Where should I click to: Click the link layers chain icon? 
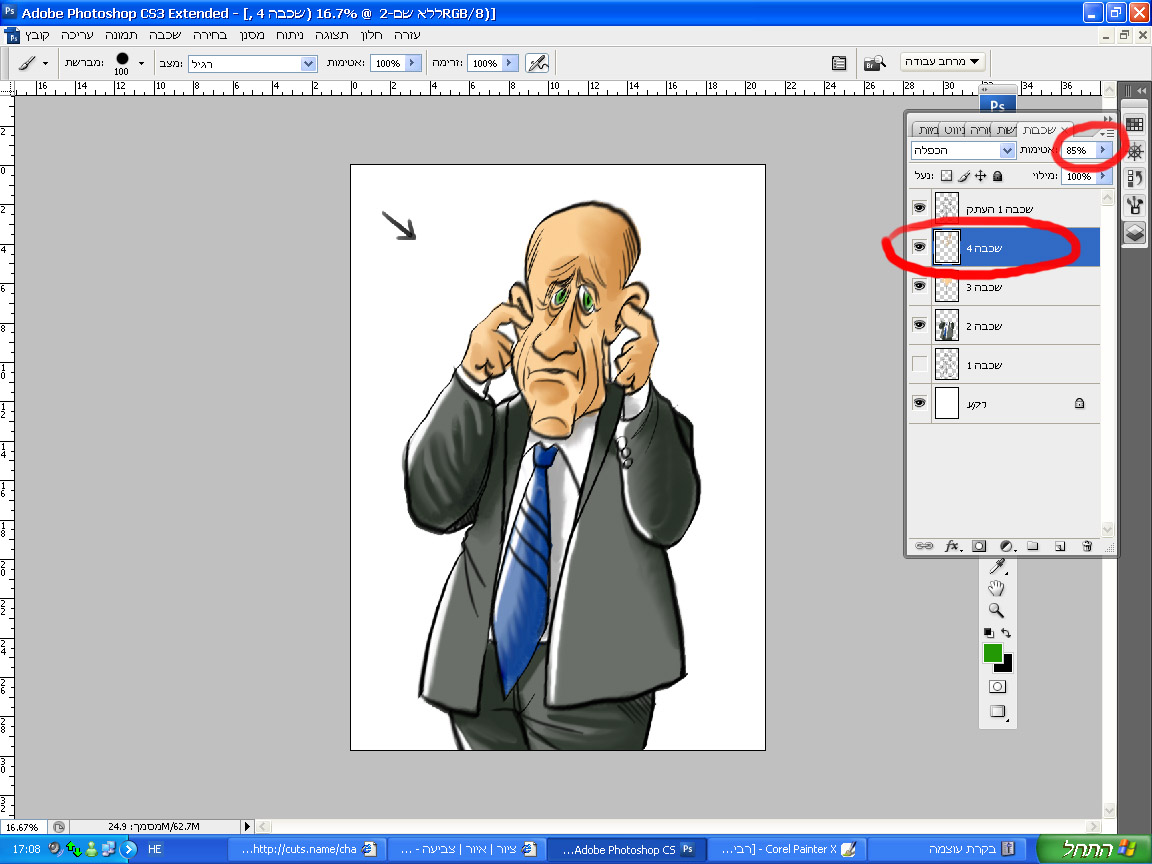pyautogui.click(x=924, y=546)
